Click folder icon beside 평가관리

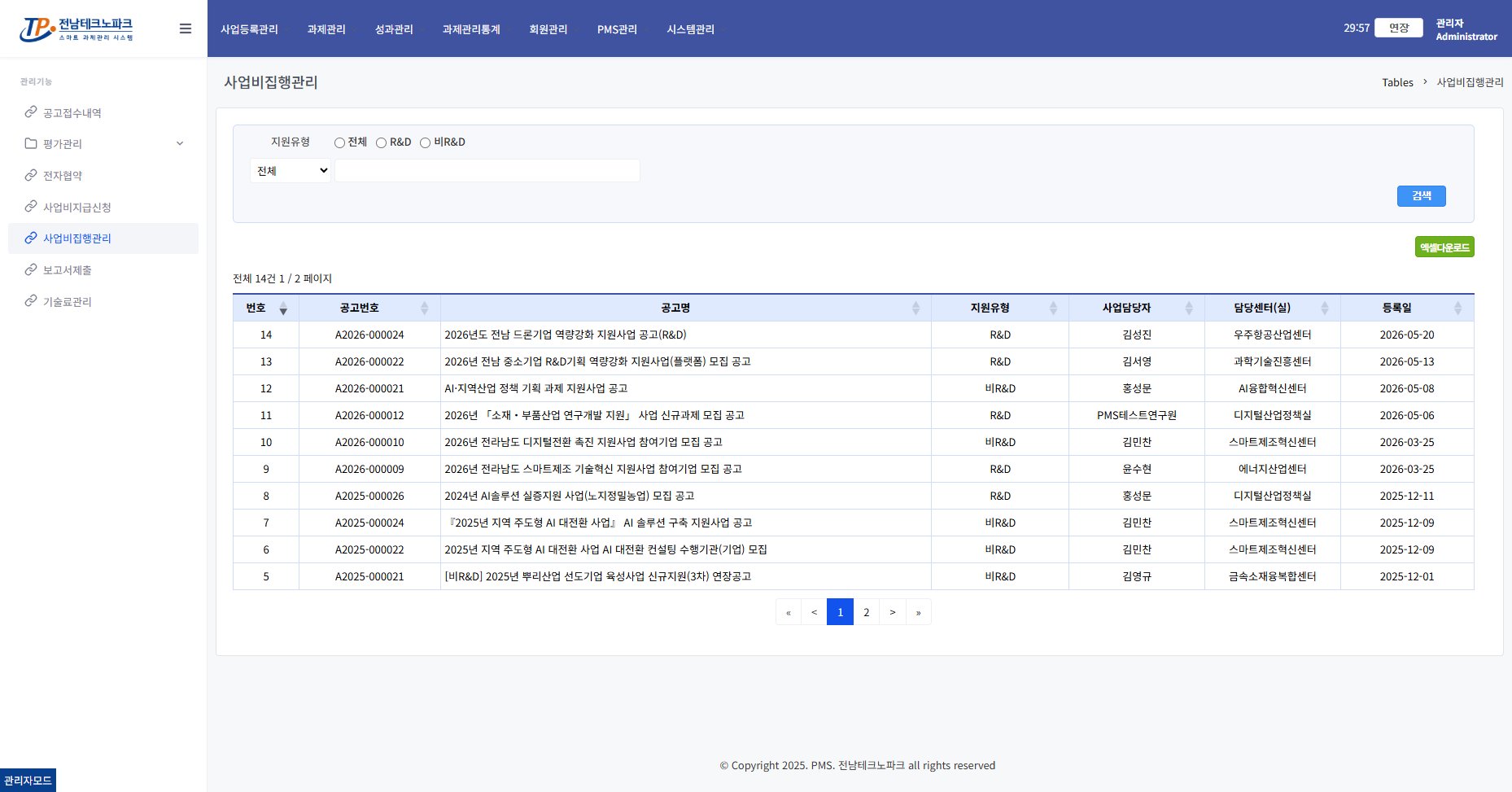(x=31, y=143)
